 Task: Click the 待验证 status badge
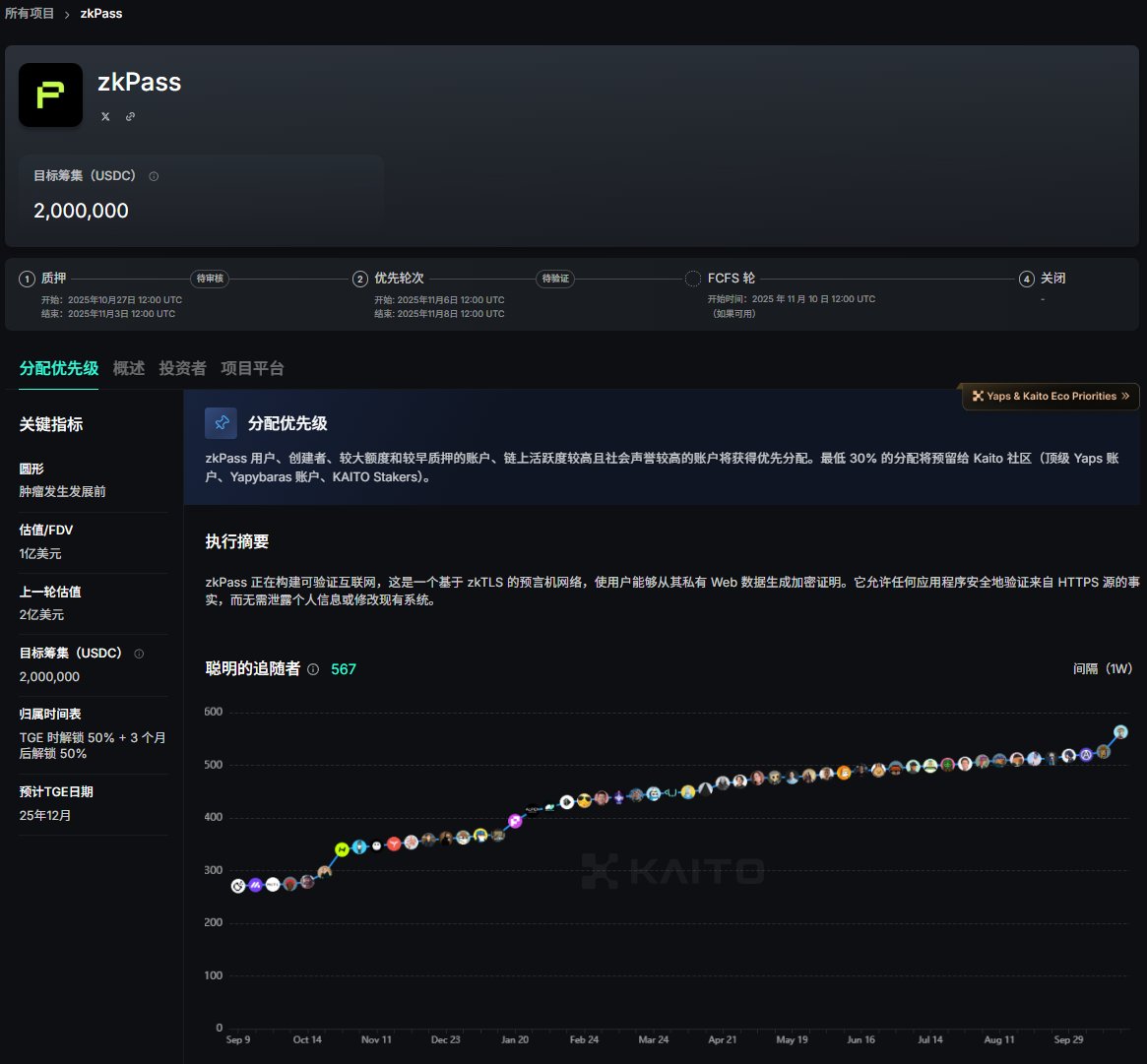554,279
